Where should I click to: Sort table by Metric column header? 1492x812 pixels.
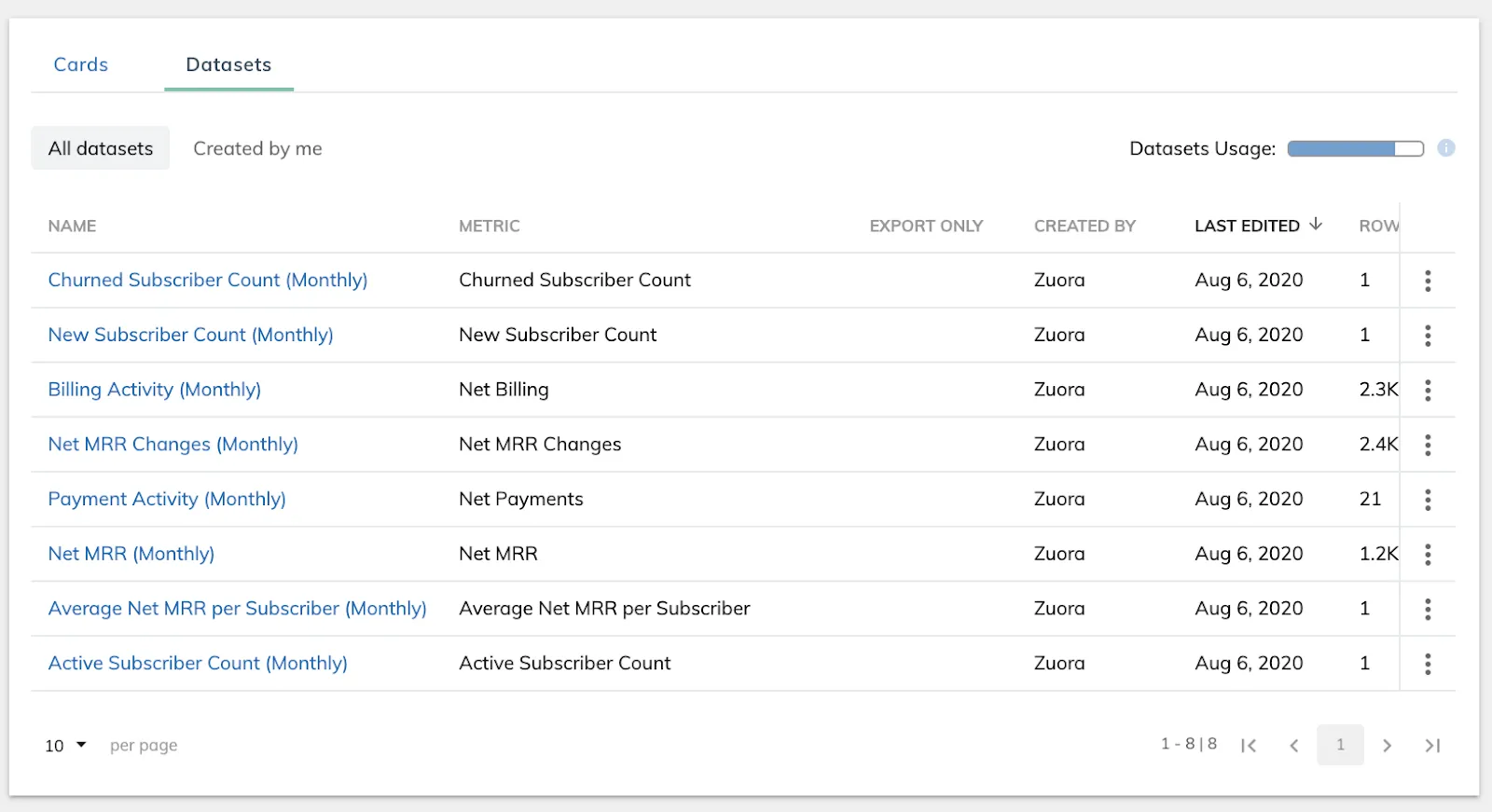[490, 226]
